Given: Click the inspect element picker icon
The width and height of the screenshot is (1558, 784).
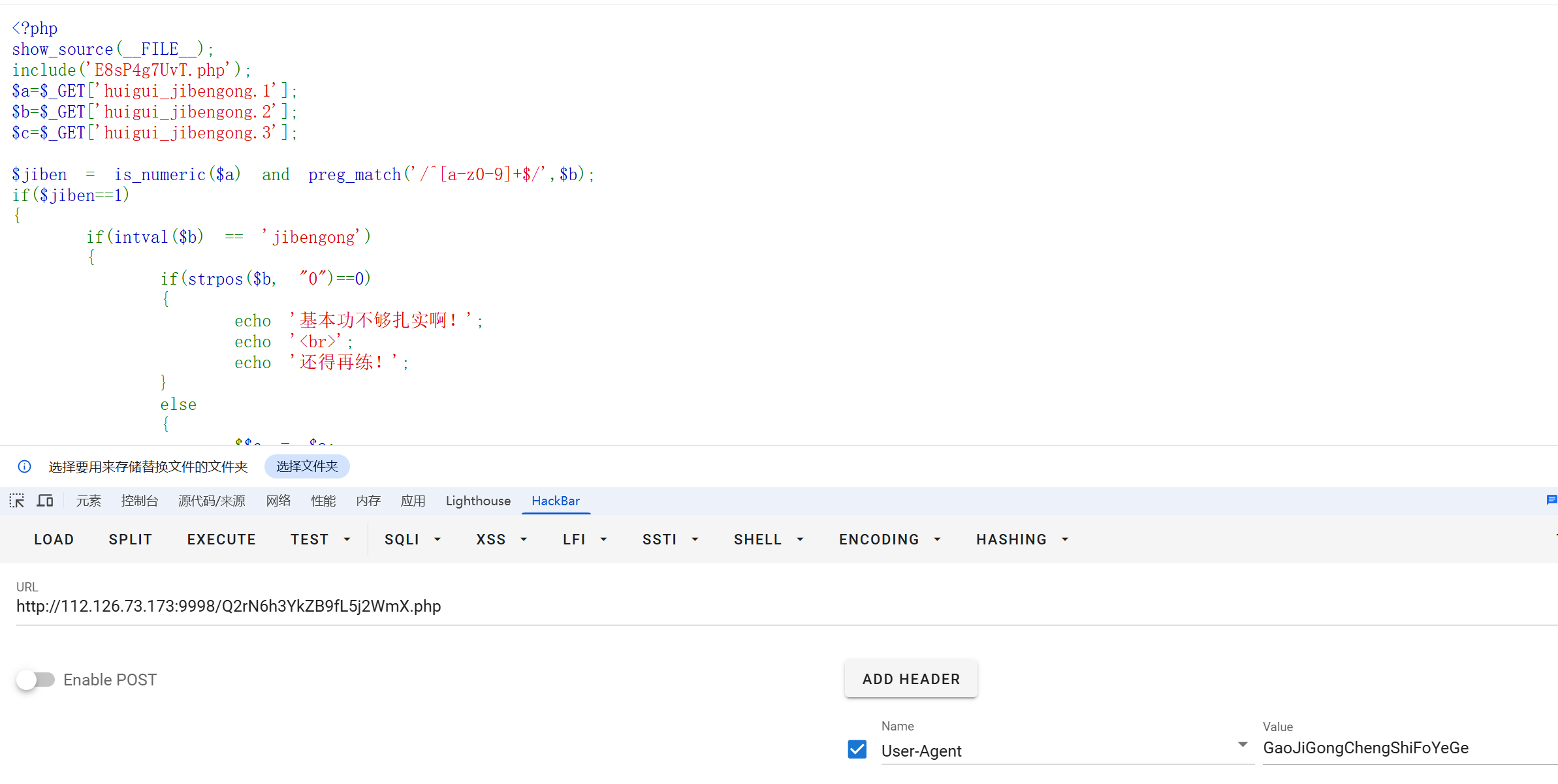Looking at the screenshot, I should coord(17,501).
